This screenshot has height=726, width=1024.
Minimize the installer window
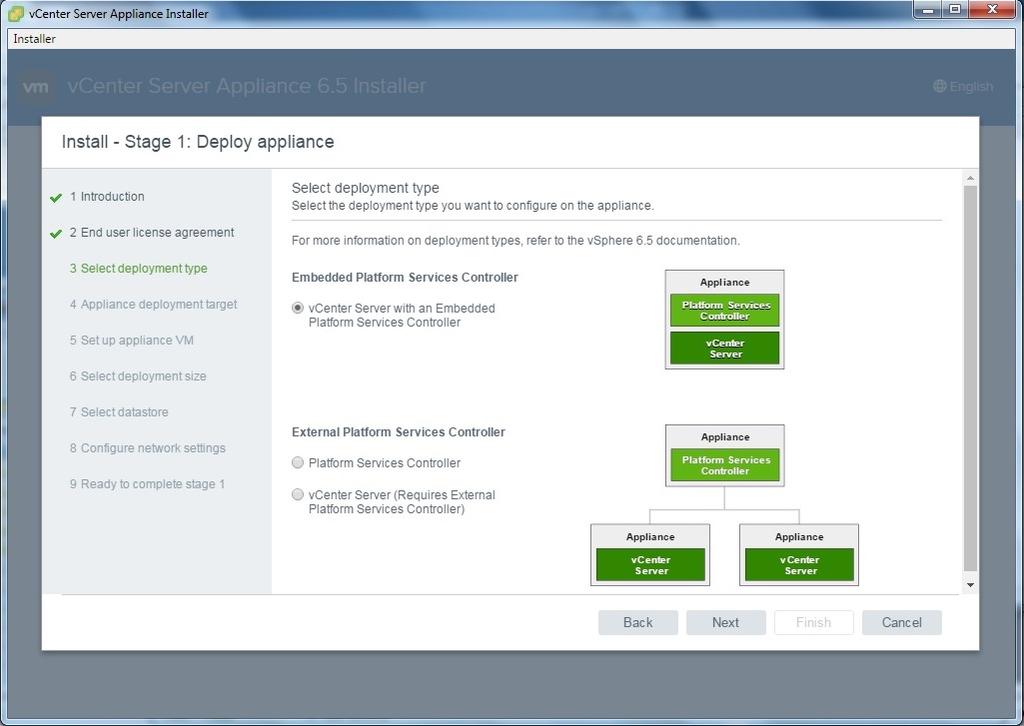coord(927,10)
